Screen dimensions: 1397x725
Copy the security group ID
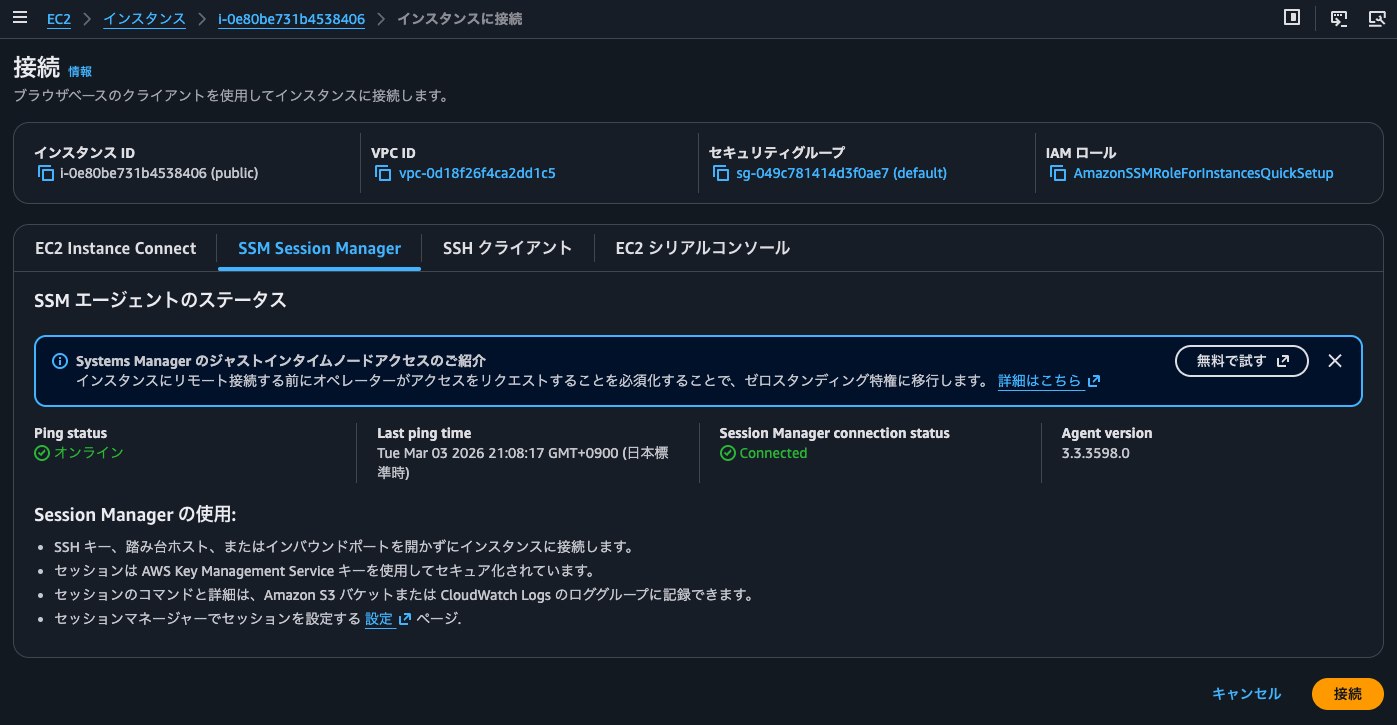(722, 172)
